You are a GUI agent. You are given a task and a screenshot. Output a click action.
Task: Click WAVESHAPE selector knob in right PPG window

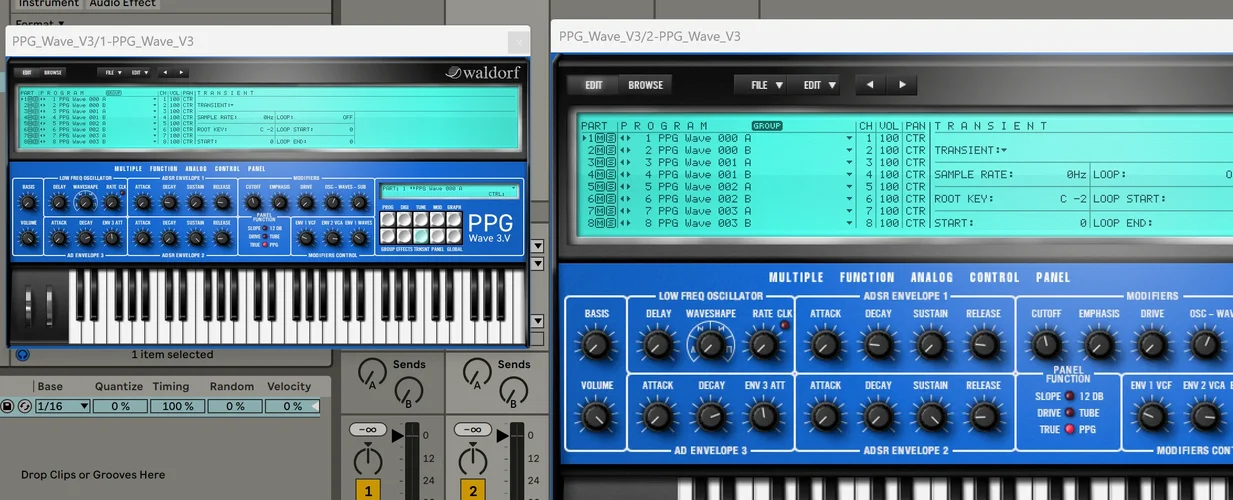710,345
